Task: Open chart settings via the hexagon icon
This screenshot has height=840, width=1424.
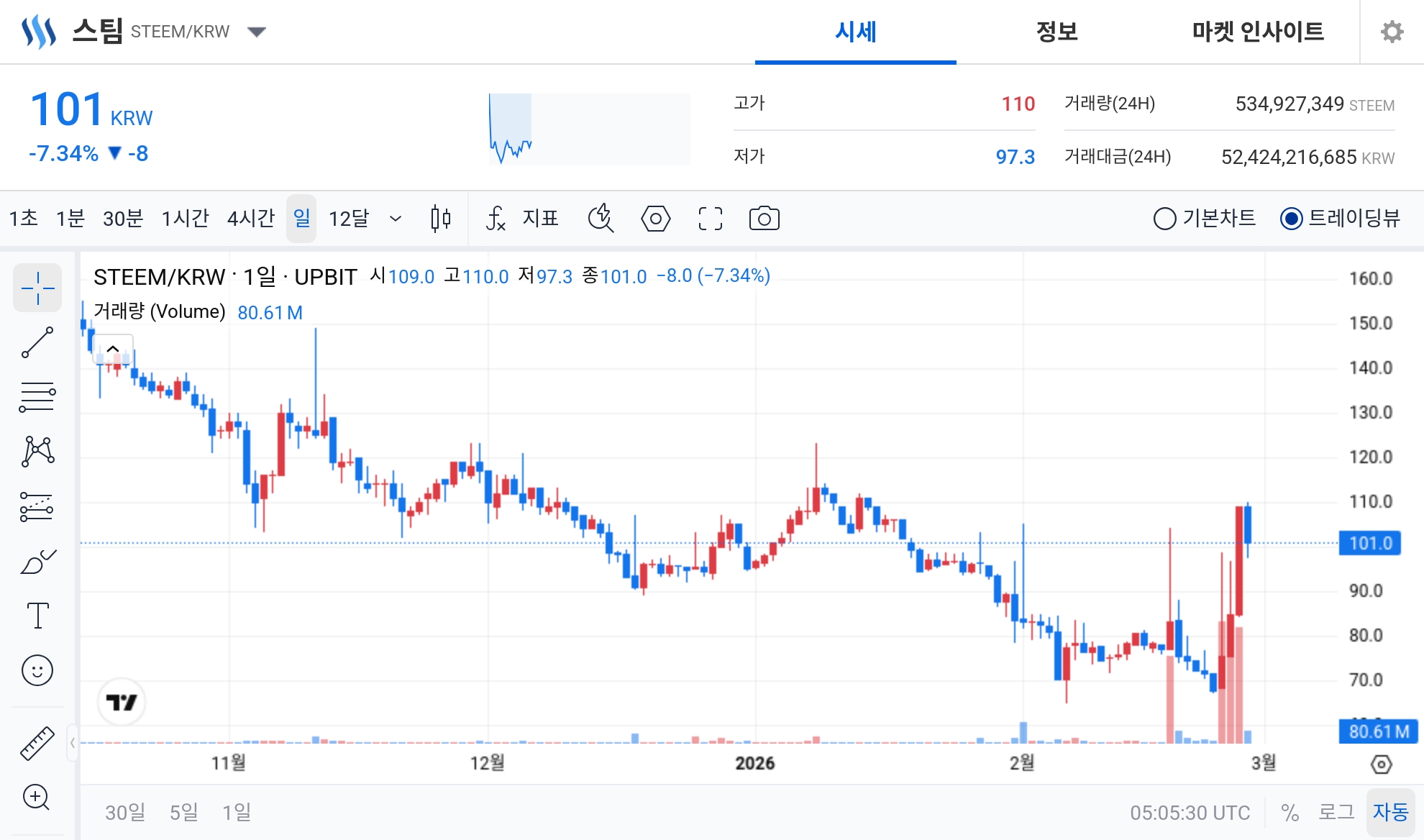Action: 656,218
